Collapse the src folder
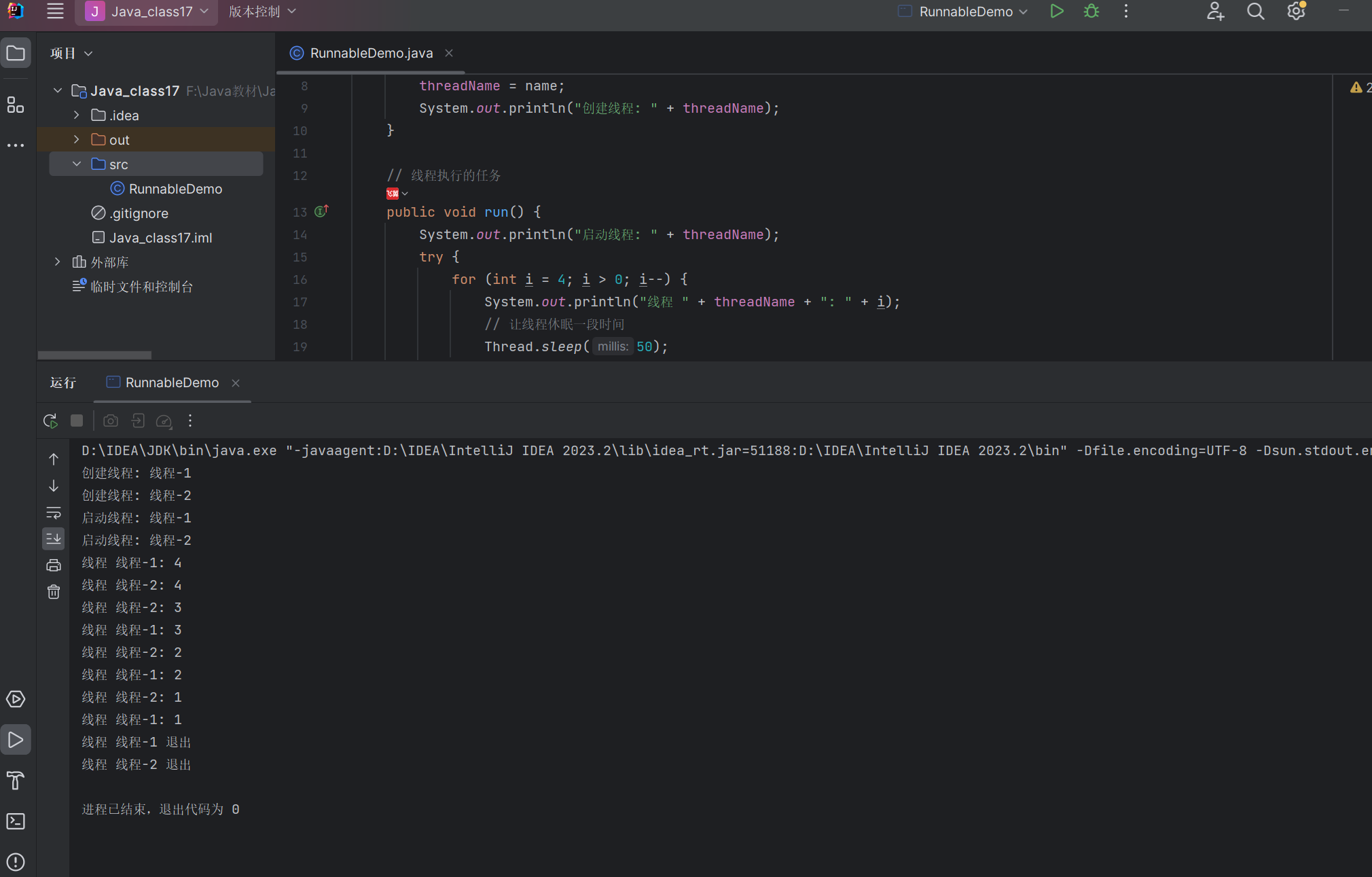This screenshot has height=877, width=1372. 77,164
